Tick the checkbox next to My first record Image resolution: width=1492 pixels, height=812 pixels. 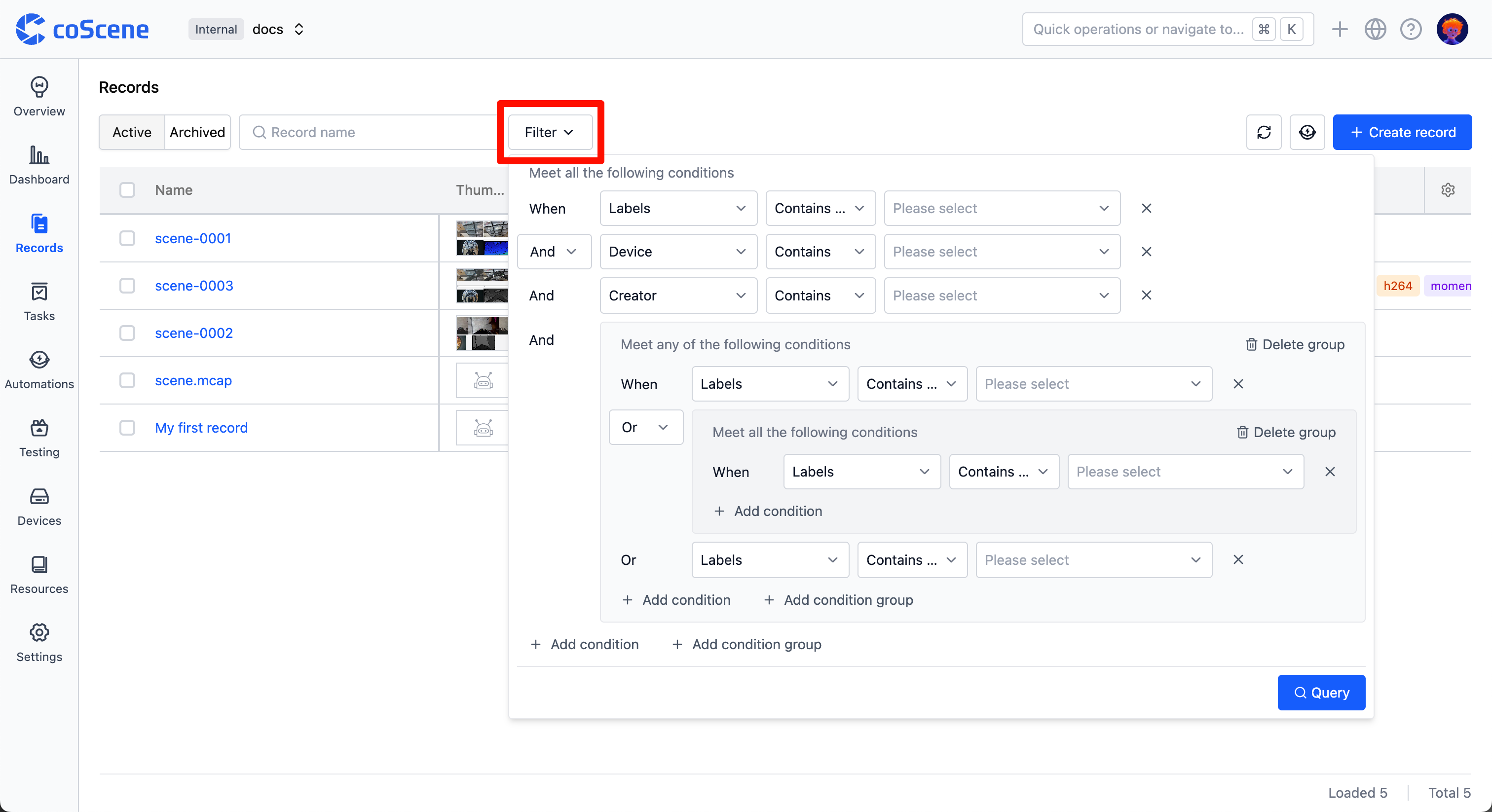tap(127, 428)
